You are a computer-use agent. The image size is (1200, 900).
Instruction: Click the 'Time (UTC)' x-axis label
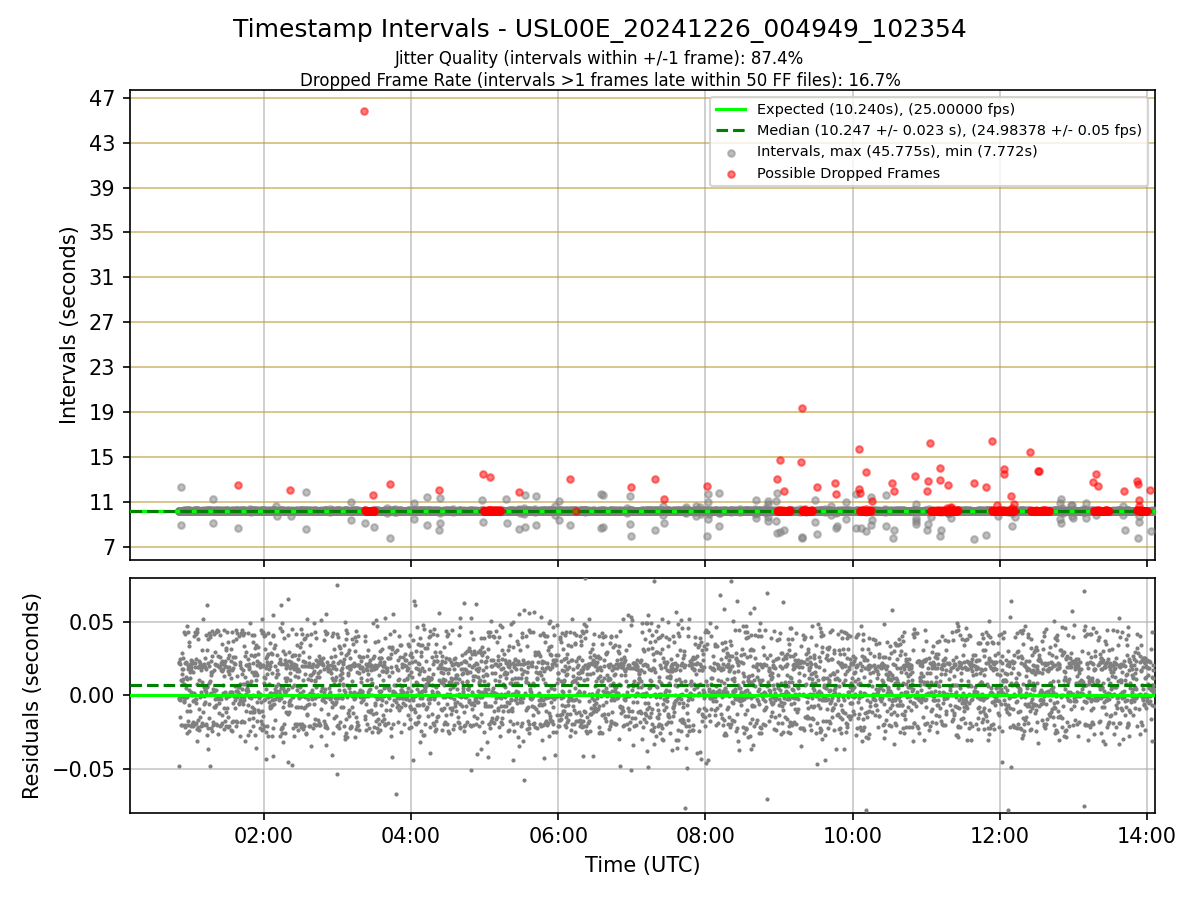coord(642,865)
